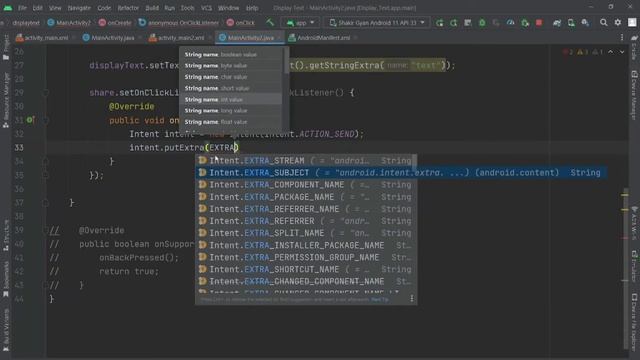The width and height of the screenshot is (640, 360).
Task: Start debugging with the green bug icon
Action: (x=482, y=23)
